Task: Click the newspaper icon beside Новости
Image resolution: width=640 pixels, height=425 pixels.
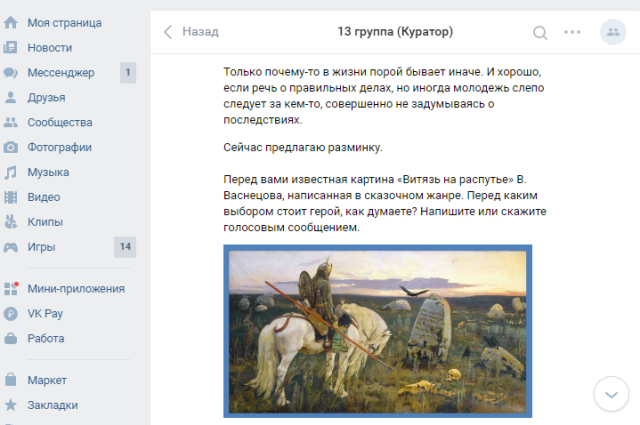Action: click(11, 48)
